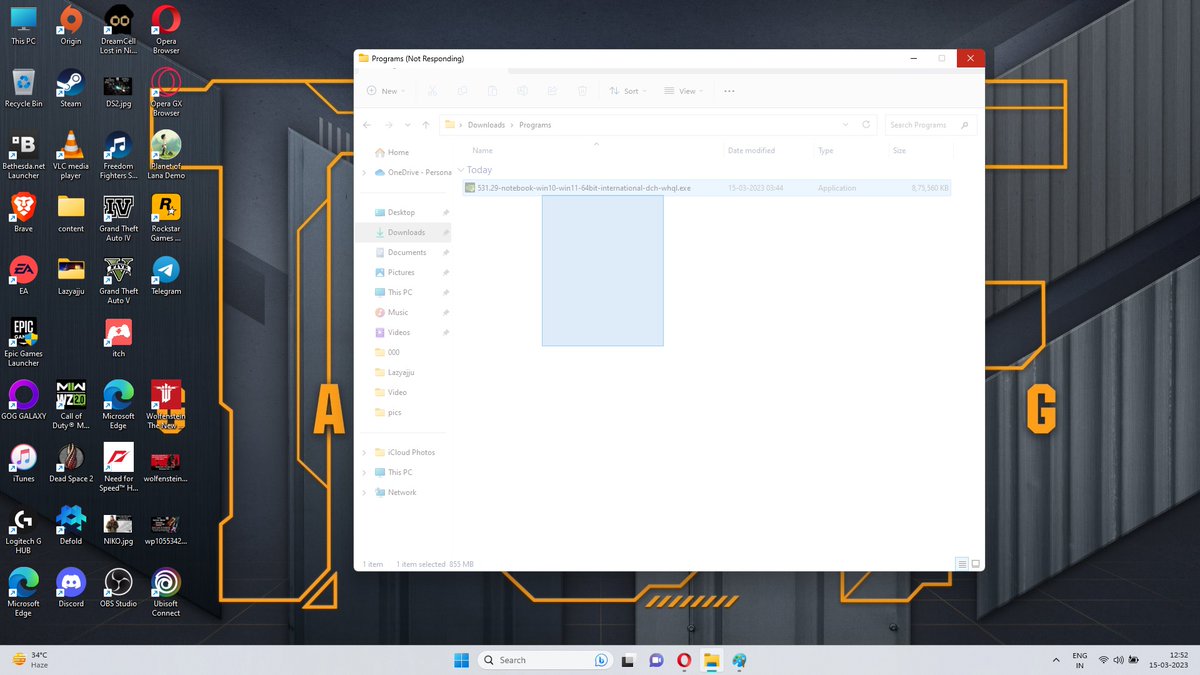The image size is (1200, 675).
Task: Cut the selected file using toolbar icon
Action: tap(432, 90)
